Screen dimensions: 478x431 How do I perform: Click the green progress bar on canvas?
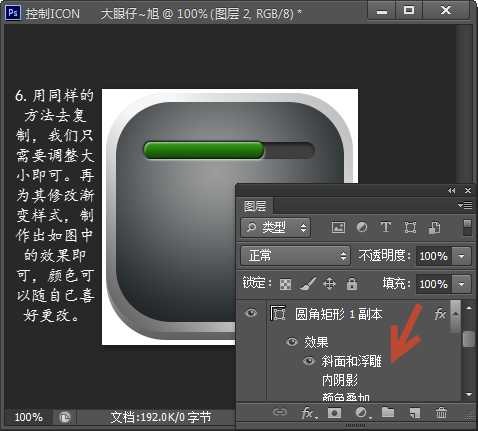(204, 150)
